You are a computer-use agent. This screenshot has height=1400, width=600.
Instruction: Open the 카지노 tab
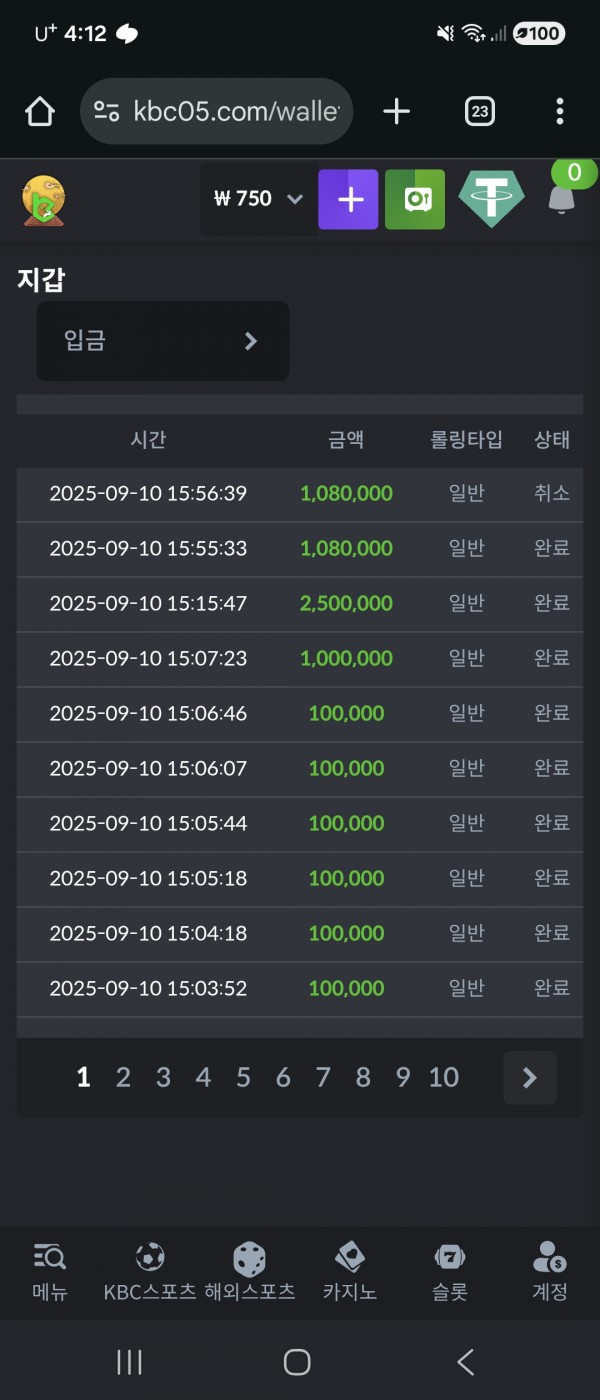click(350, 1272)
